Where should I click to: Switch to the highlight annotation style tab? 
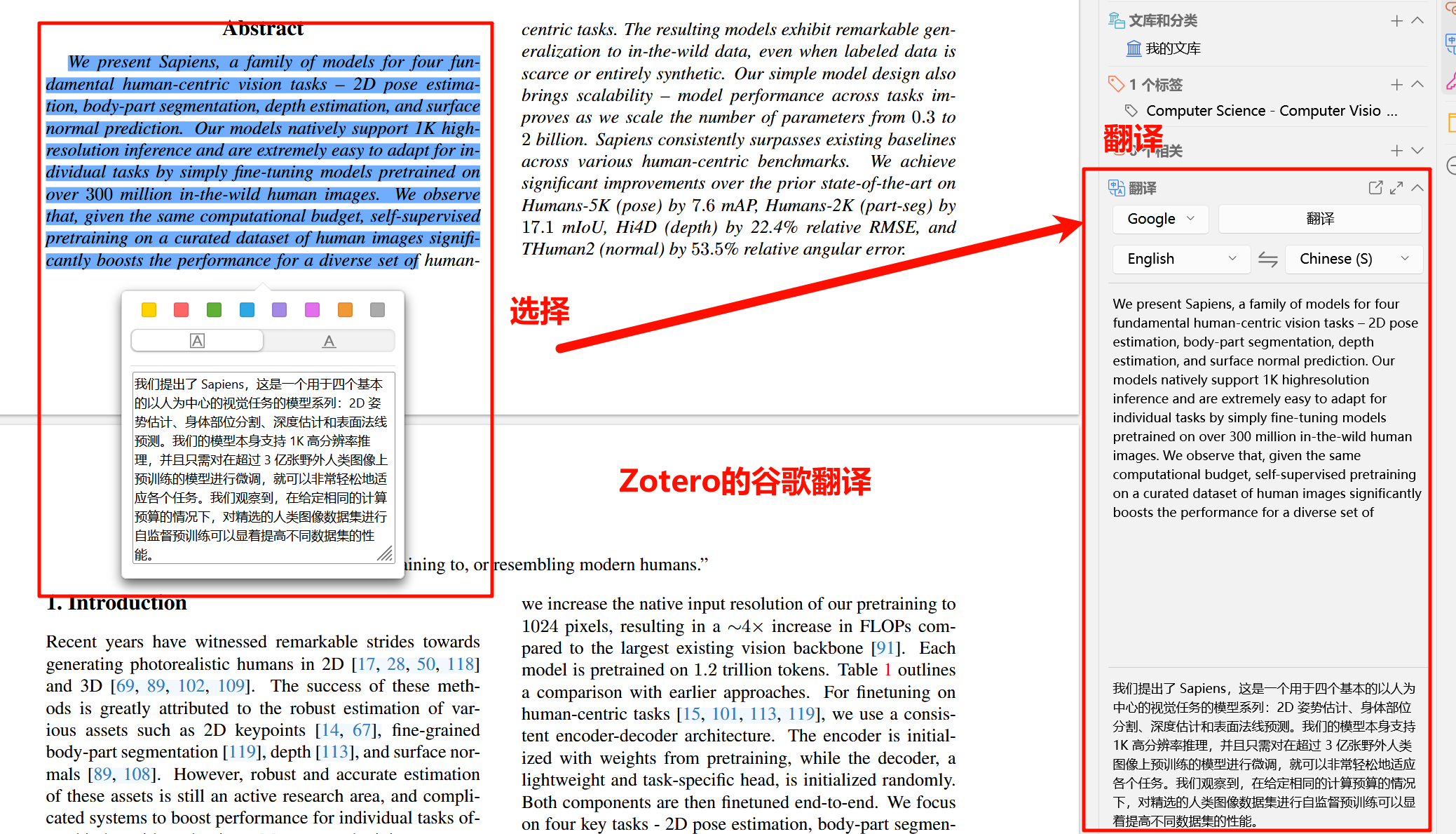[197, 340]
